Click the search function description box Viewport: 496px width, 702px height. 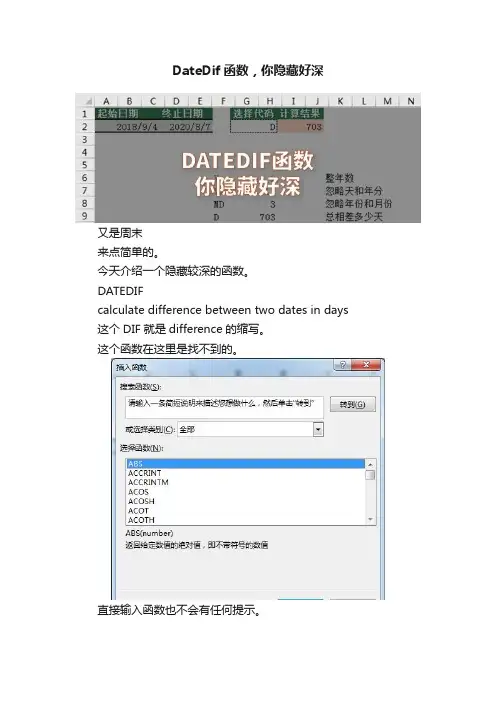pos(224,407)
